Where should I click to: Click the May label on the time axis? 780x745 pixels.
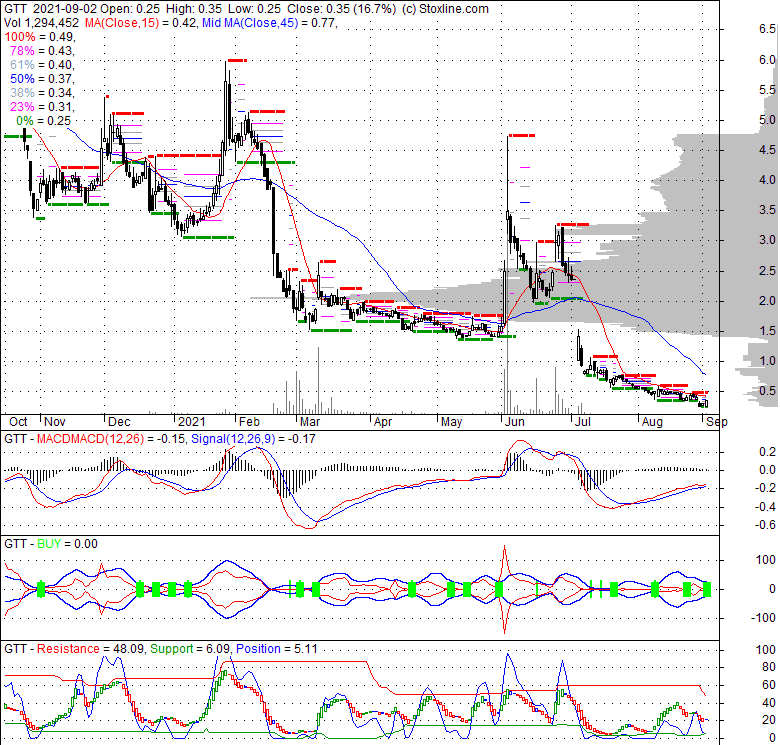click(x=451, y=422)
